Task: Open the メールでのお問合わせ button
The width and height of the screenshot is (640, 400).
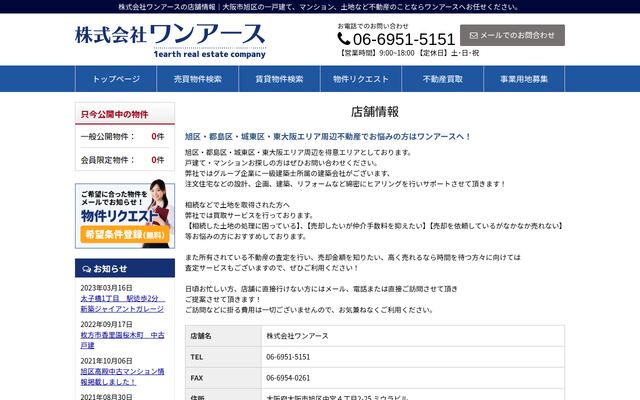Action: 512,35
